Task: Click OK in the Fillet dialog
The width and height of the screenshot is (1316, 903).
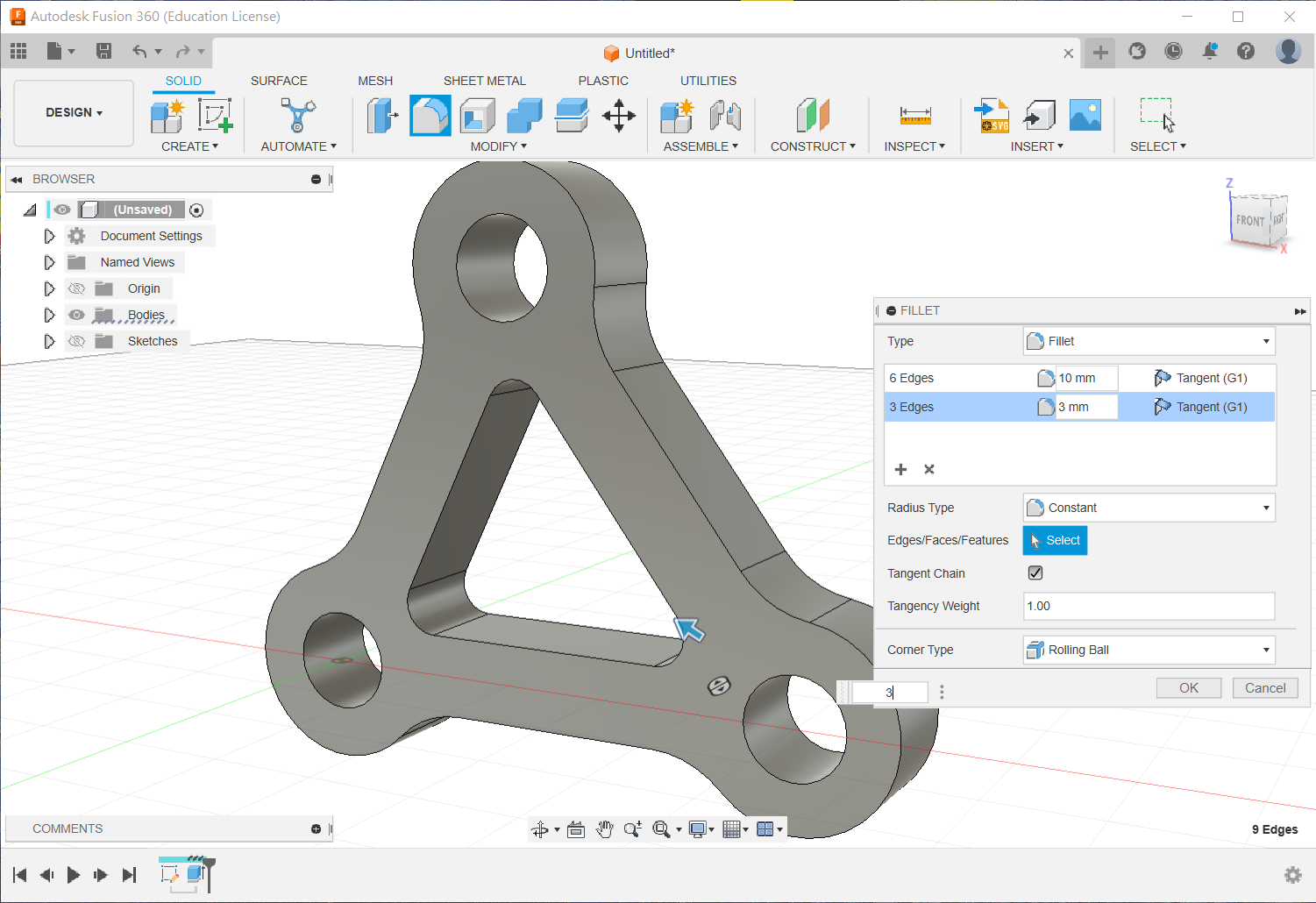Action: 1188,688
